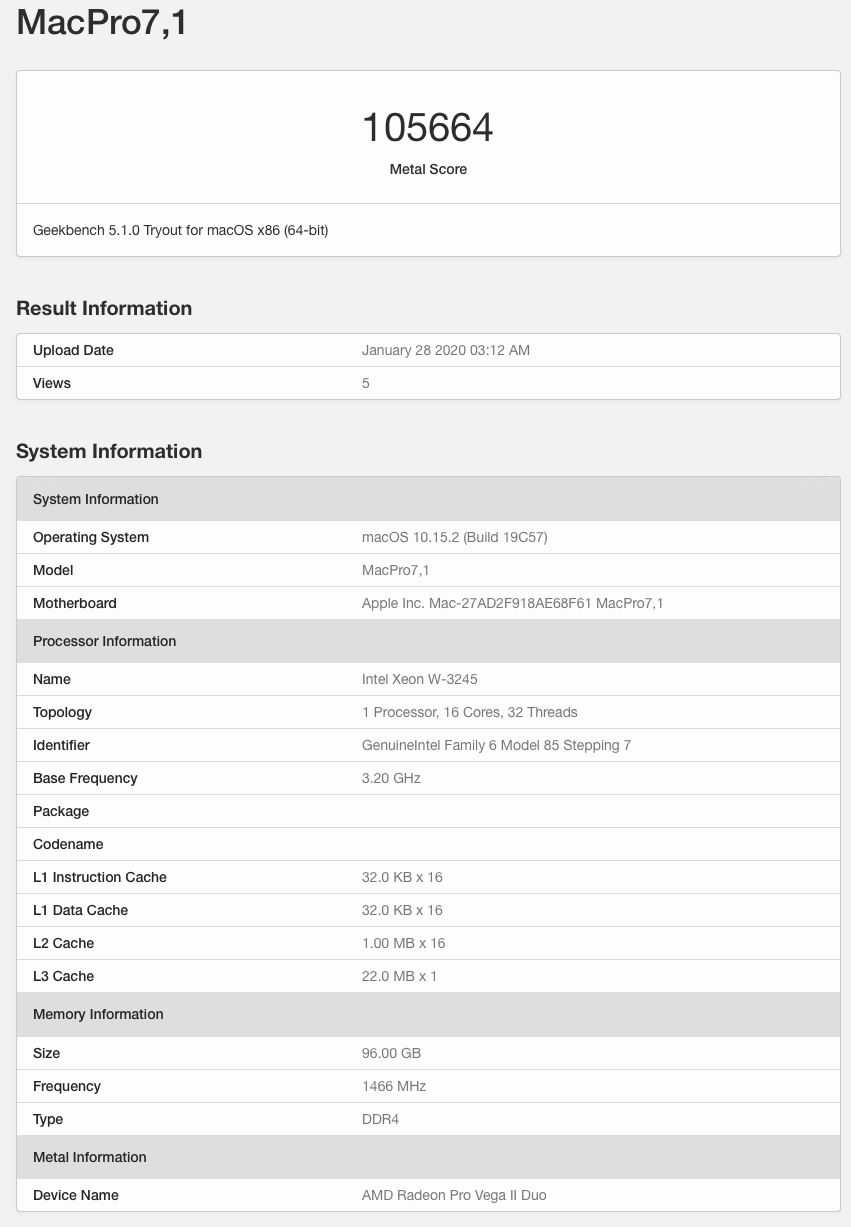Select the DDR4 value
Image resolution: width=851 pixels, height=1227 pixels.
(x=380, y=1119)
